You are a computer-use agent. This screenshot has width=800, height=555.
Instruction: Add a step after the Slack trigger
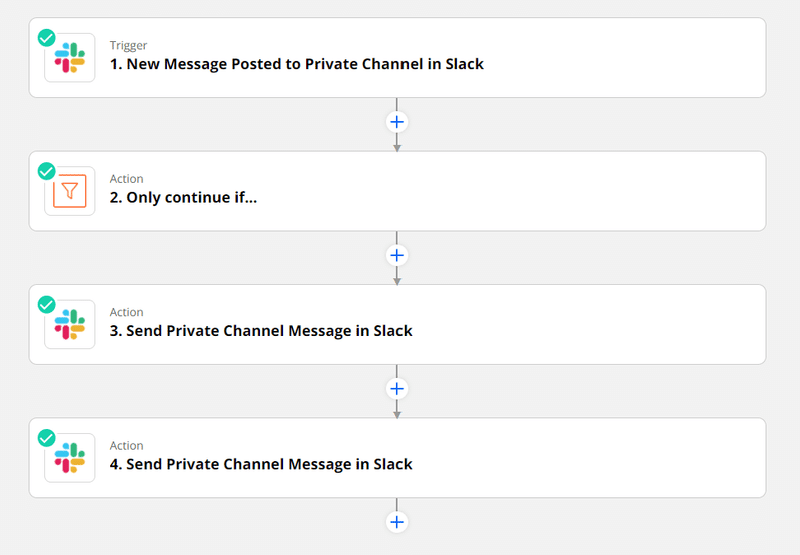[x=397, y=122]
